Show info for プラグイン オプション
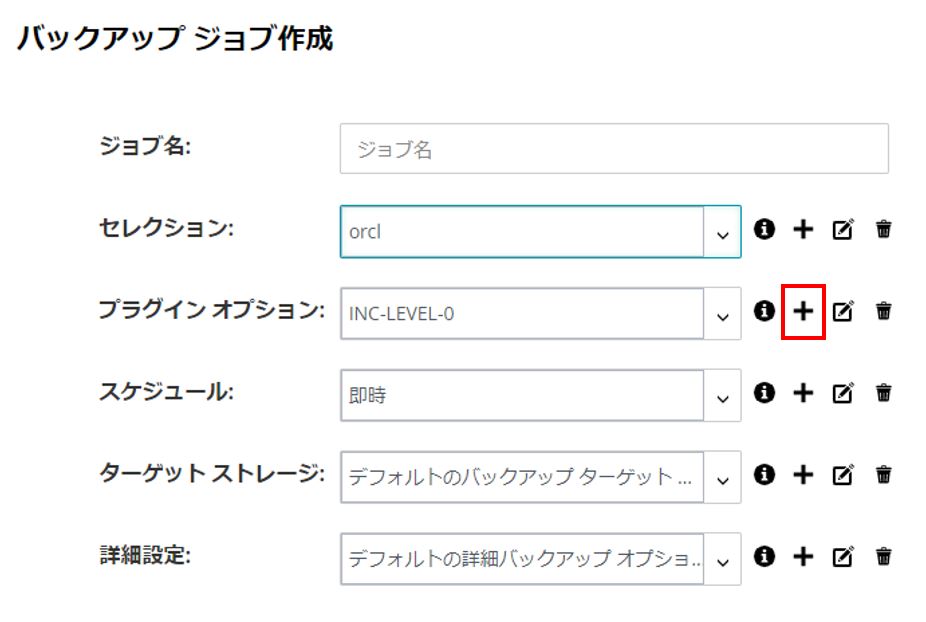926x622 pixels. [764, 311]
